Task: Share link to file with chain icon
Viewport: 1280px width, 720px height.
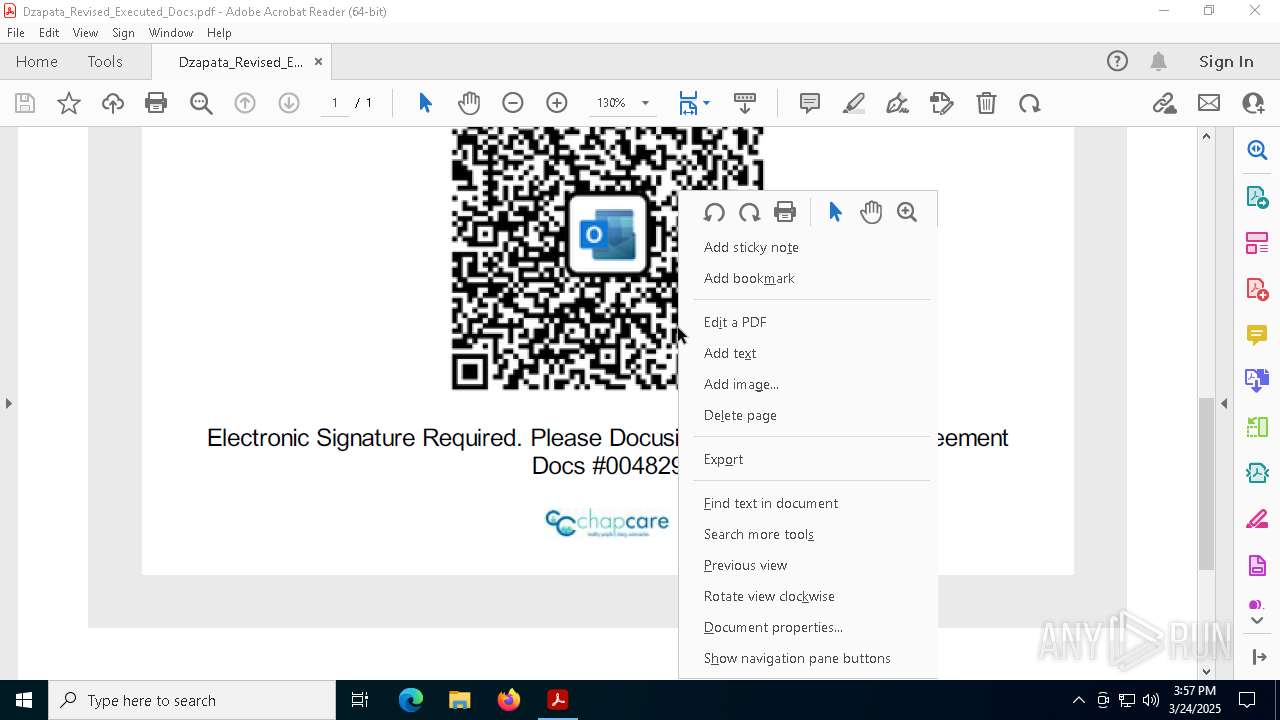Action: (1165, 103)
